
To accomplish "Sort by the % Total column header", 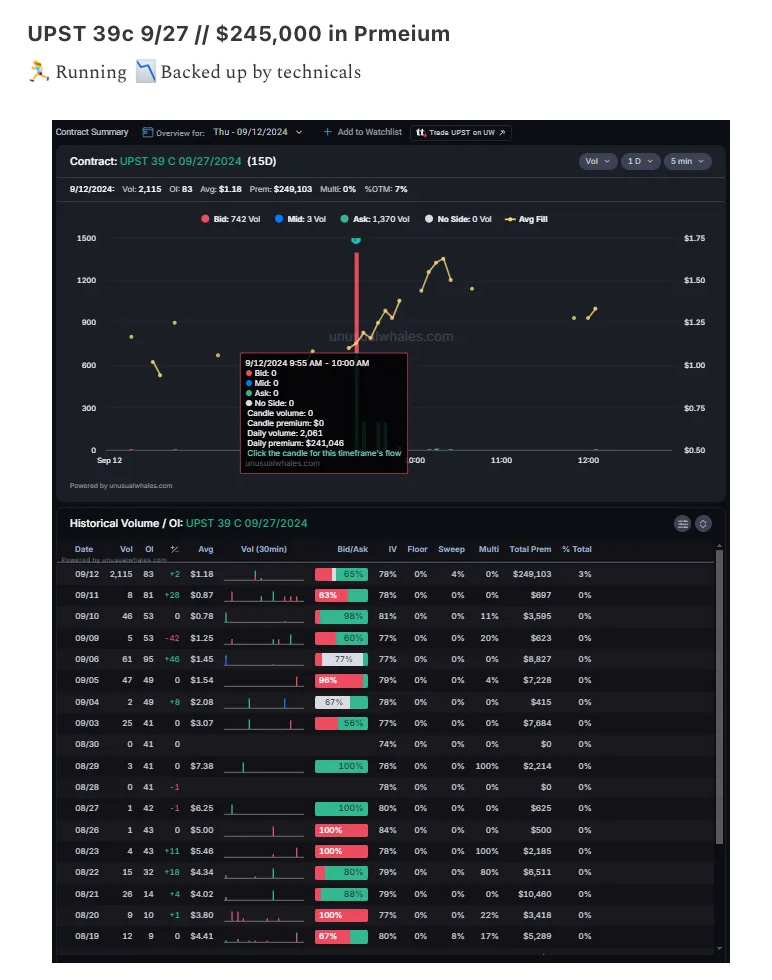I will (x=577, y=549).
